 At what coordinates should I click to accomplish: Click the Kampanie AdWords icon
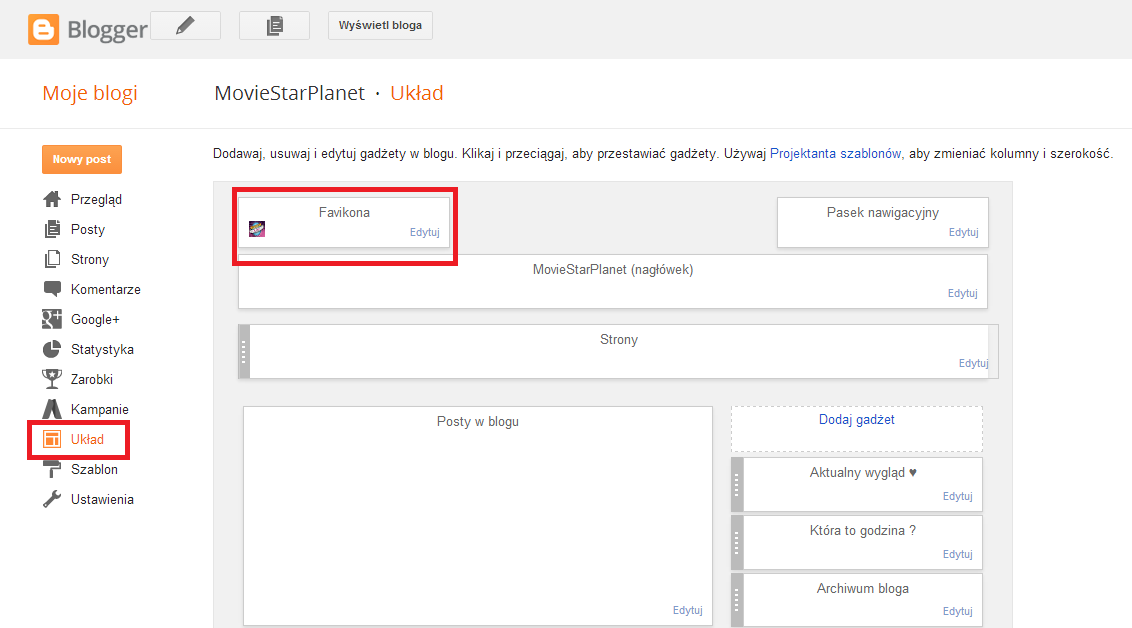tap(52, 409)
